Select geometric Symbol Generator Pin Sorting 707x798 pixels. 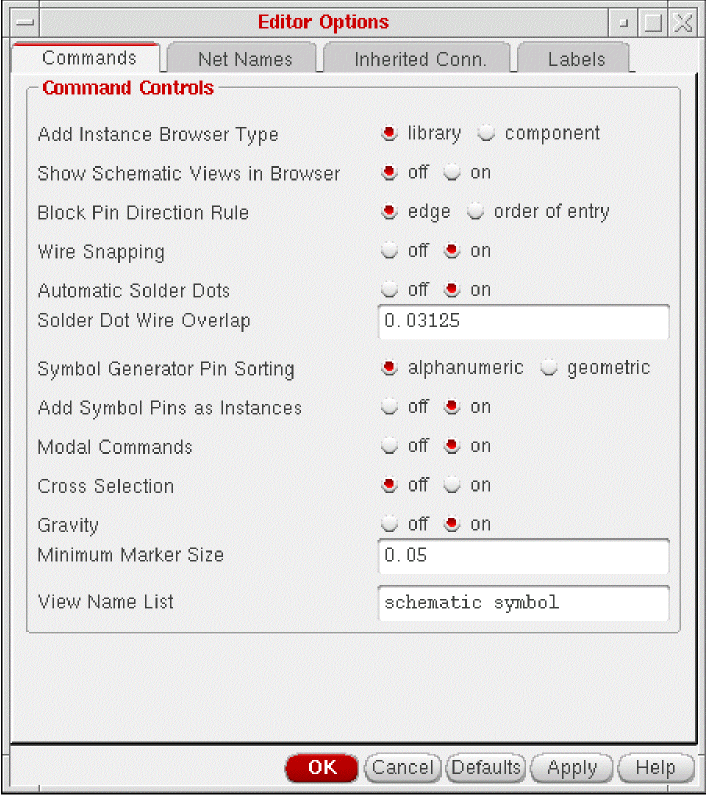[x=549, y=367]
